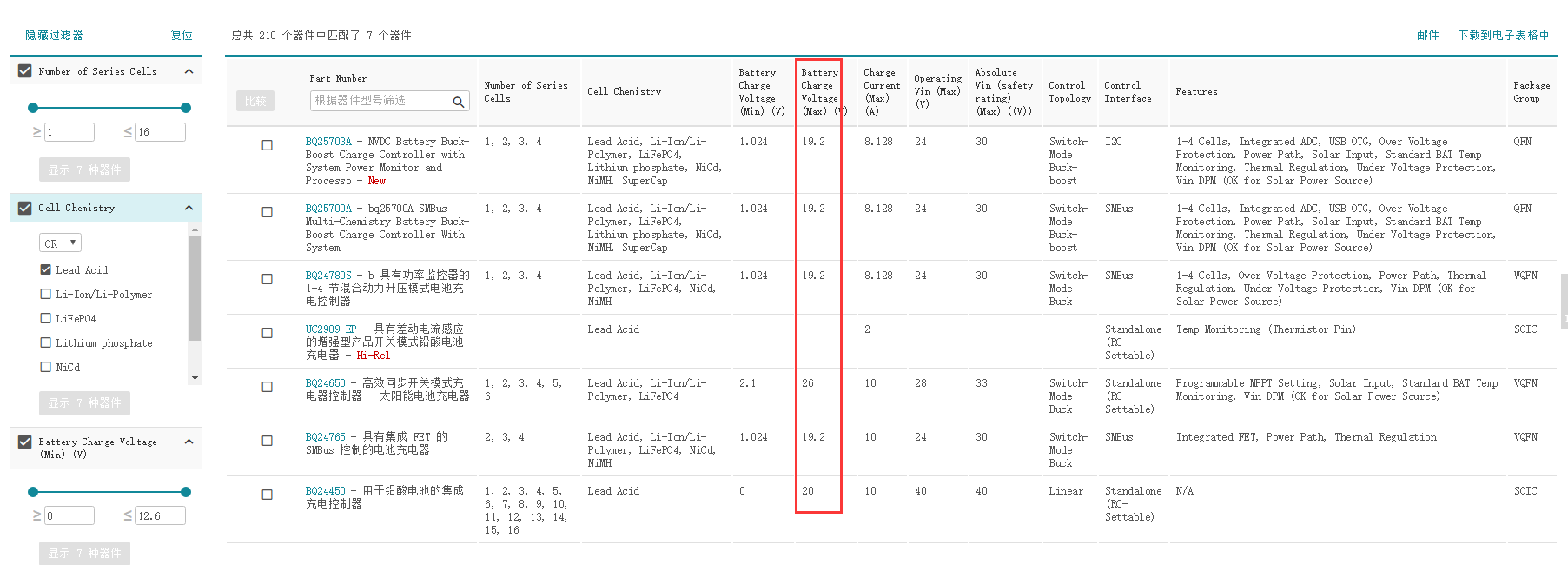Viewport: 1568px width, 565px height.
Task: Click the 邮件 email link
Action: pos(1427,35)
